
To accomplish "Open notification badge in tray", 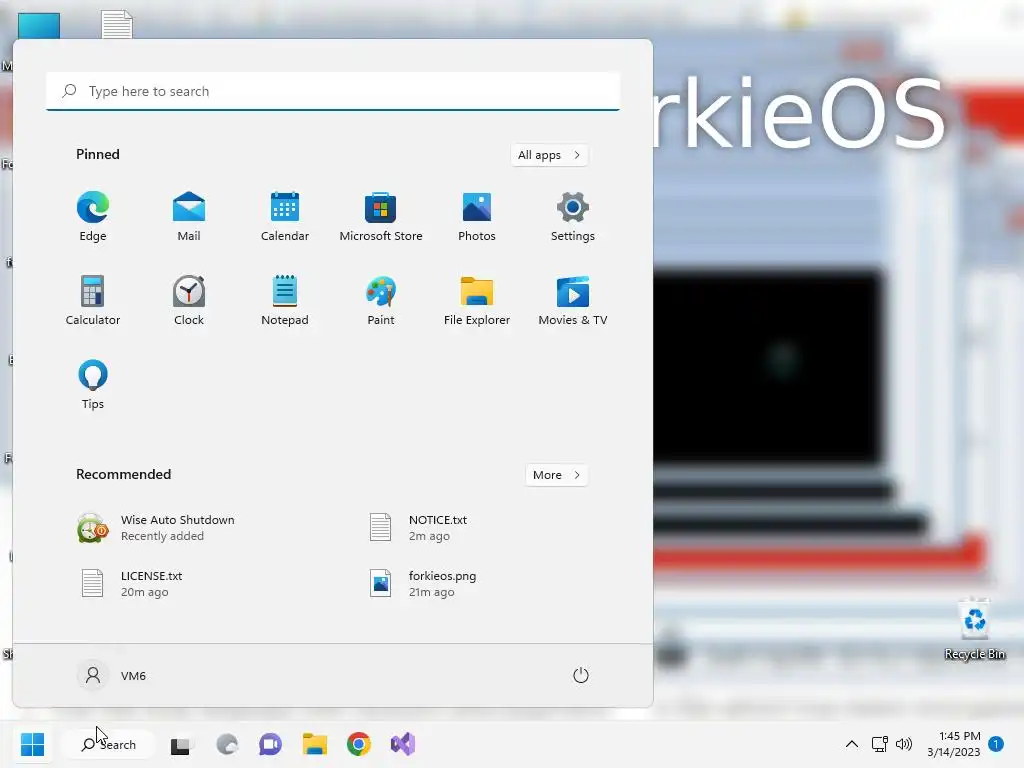I will [x=996, y=744].
